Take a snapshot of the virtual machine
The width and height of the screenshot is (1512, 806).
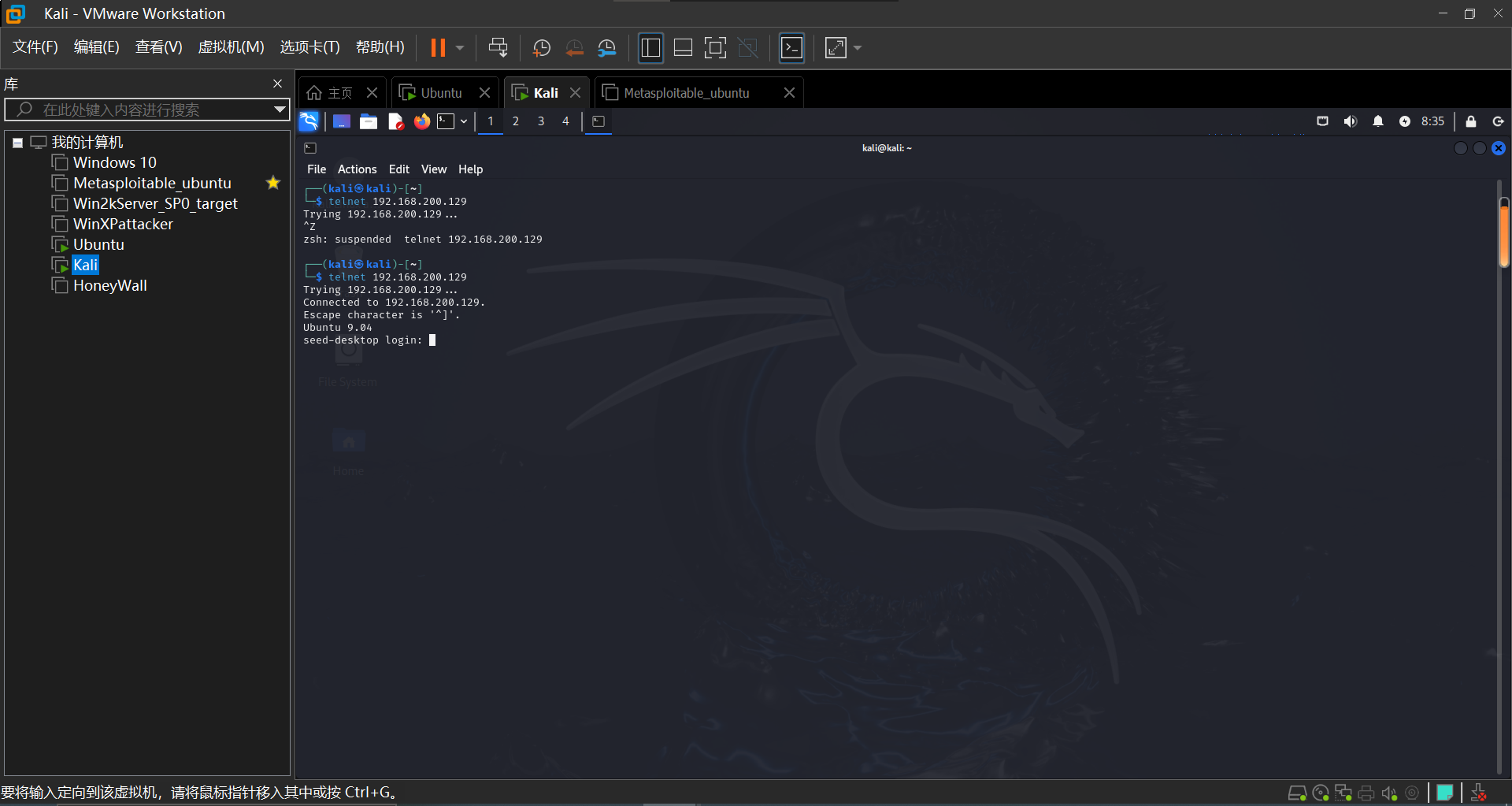pos(542,48)
